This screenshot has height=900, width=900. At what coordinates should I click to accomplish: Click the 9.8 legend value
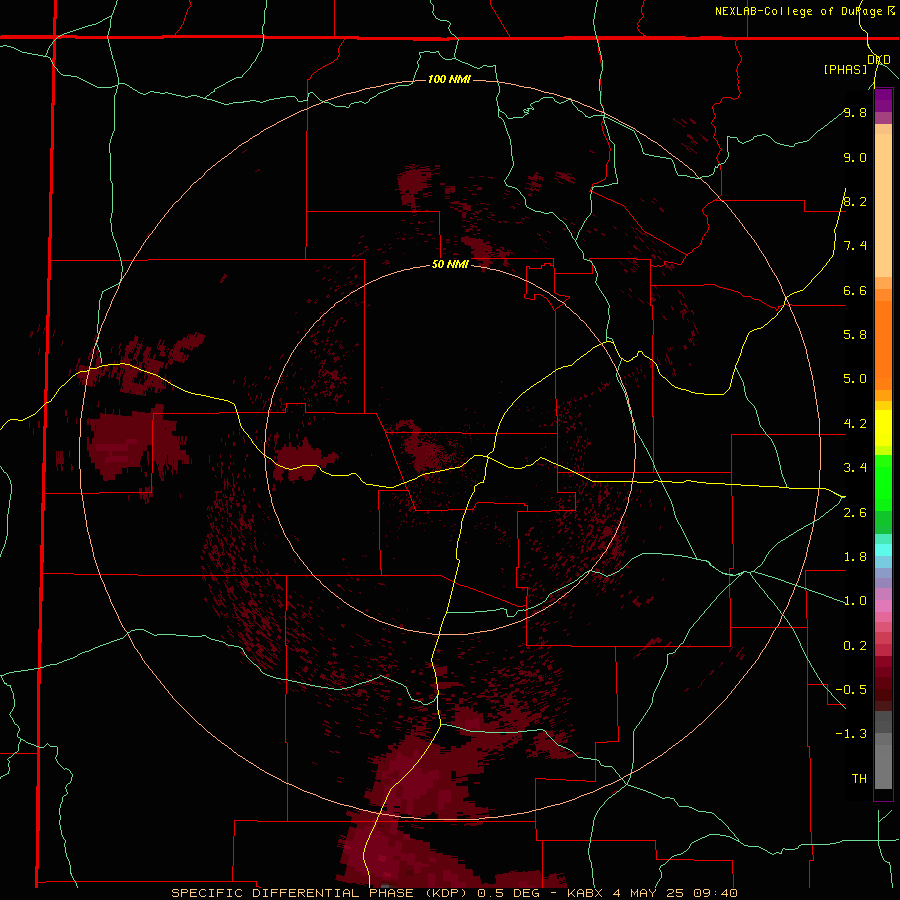855,112
